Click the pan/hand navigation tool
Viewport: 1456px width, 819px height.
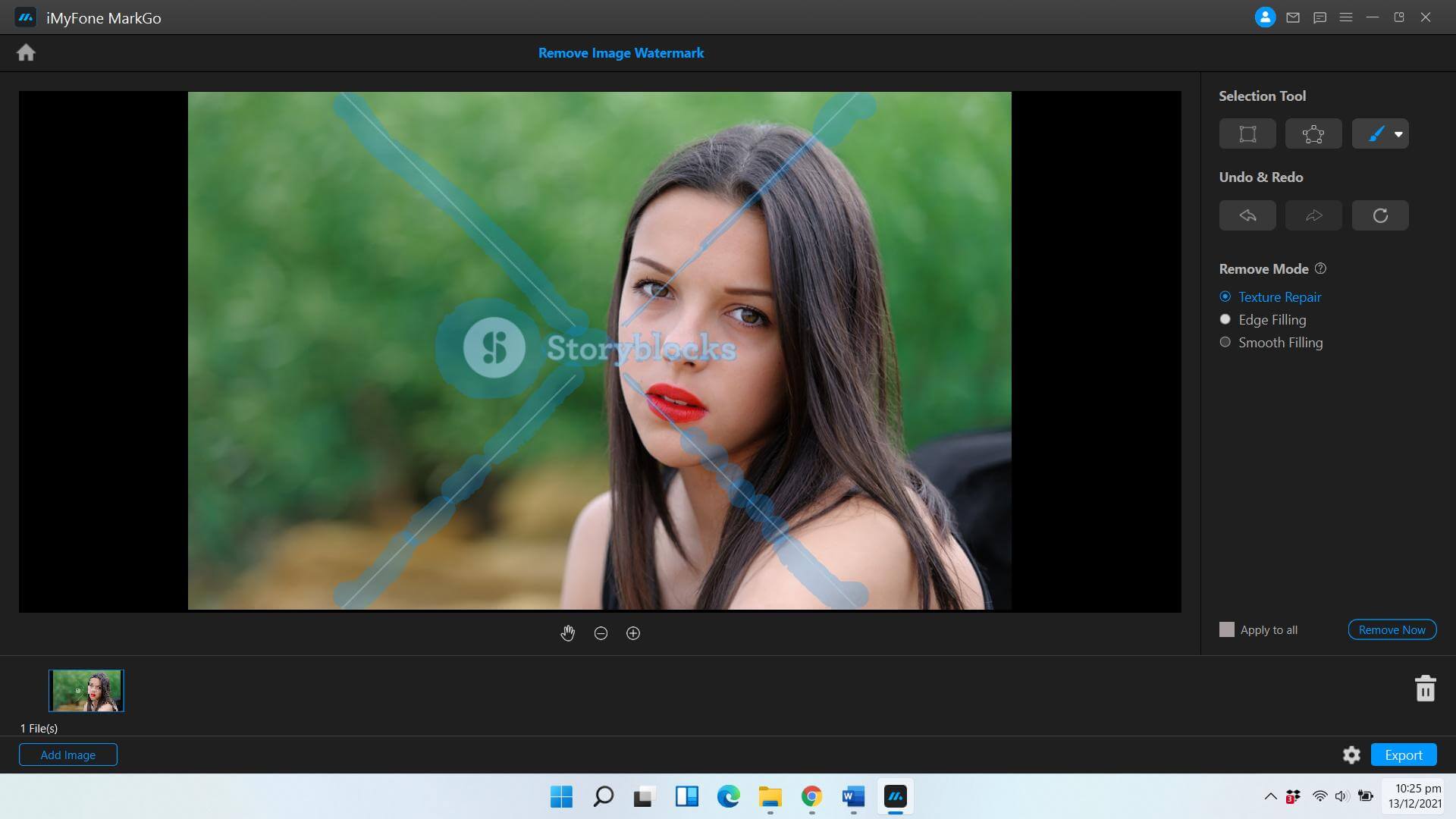(567, 632)
